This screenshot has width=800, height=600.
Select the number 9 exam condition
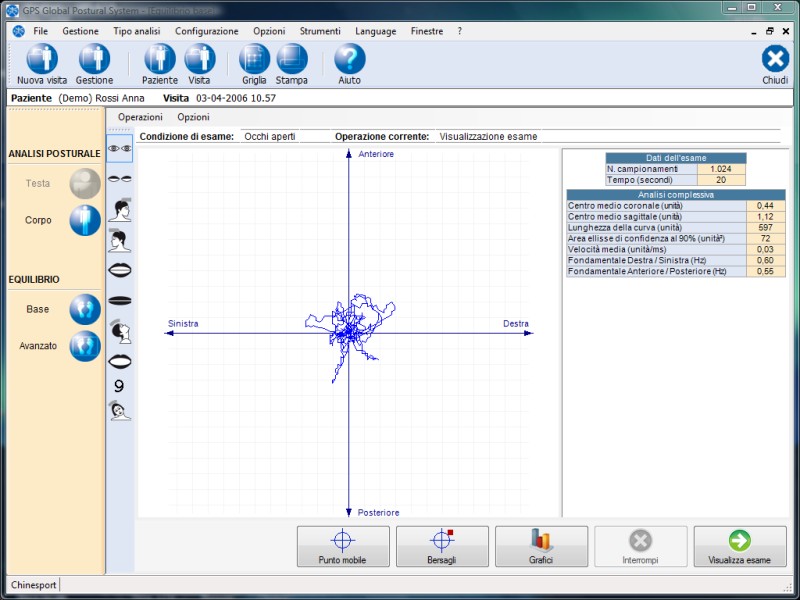pyautogui.click(x=120, y=386)
